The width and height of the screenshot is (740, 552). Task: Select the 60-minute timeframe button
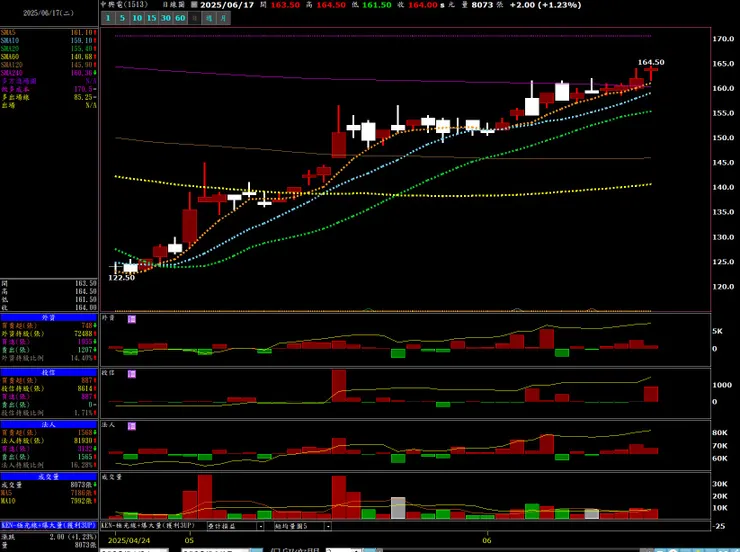pyautogui.click(x=180, y=18)
